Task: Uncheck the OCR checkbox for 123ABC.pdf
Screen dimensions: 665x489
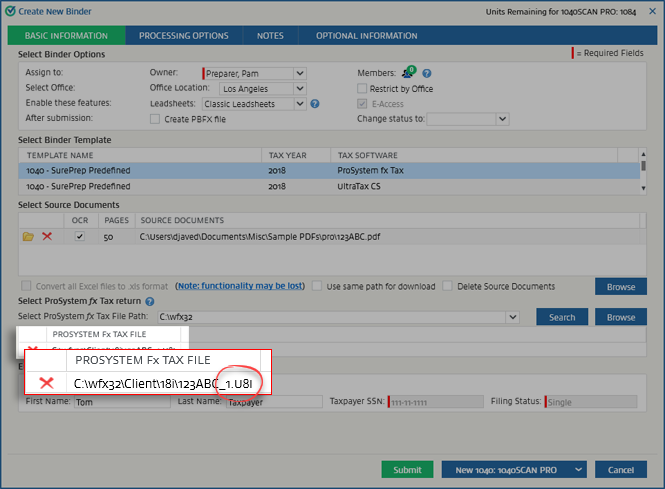Action: tap(80, 236)
